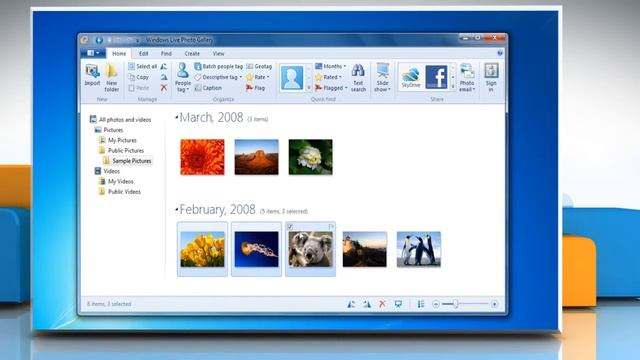Click the flag corner icon on the koala thumbnail
Screen dimensions: 640x360
[331, 227]
